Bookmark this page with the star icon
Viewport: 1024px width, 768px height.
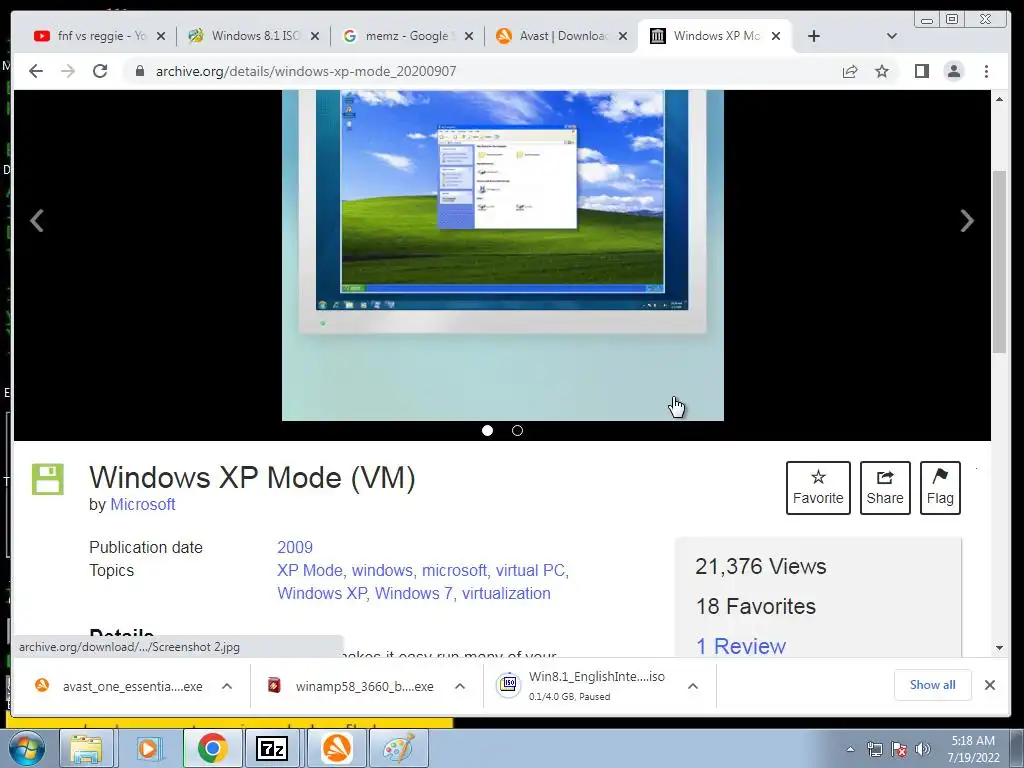(x=882, y=71)
